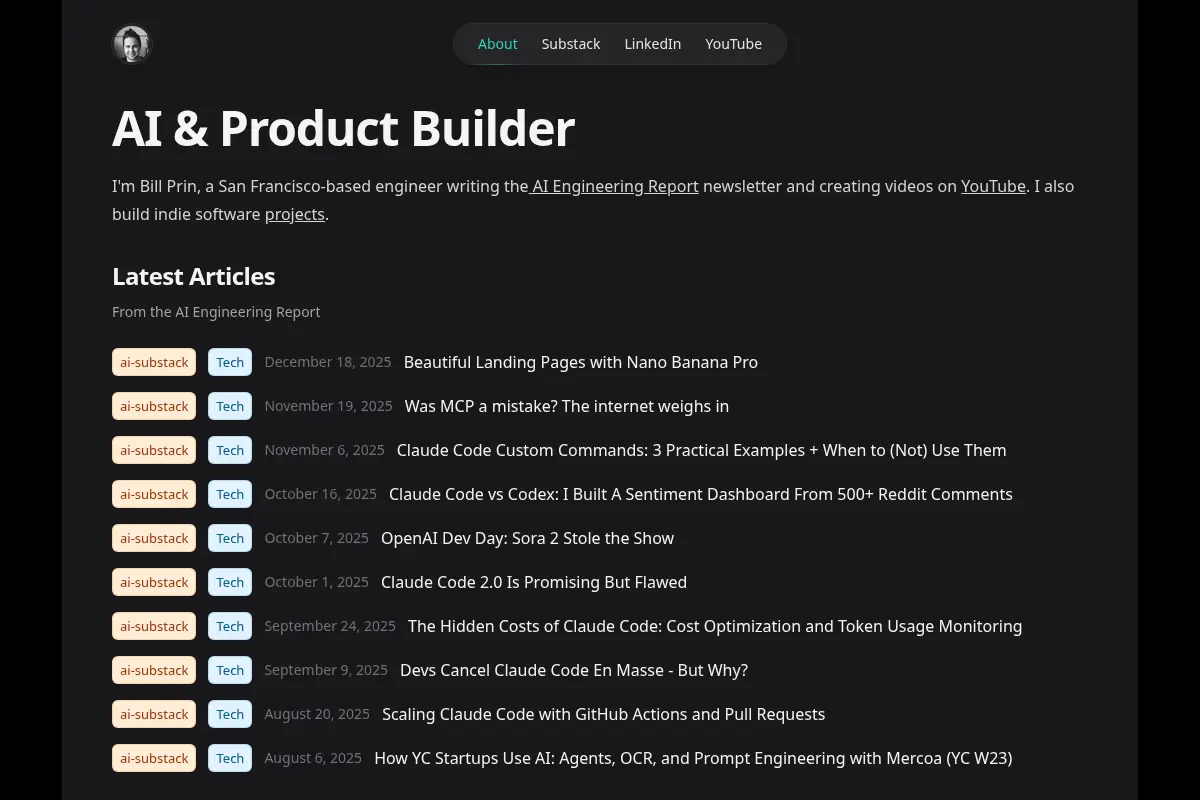Screen dimensions: 1200x800
Task: Open article Beautiful Landing Pages with Nano Banana Pro
Action: point(581,362)
